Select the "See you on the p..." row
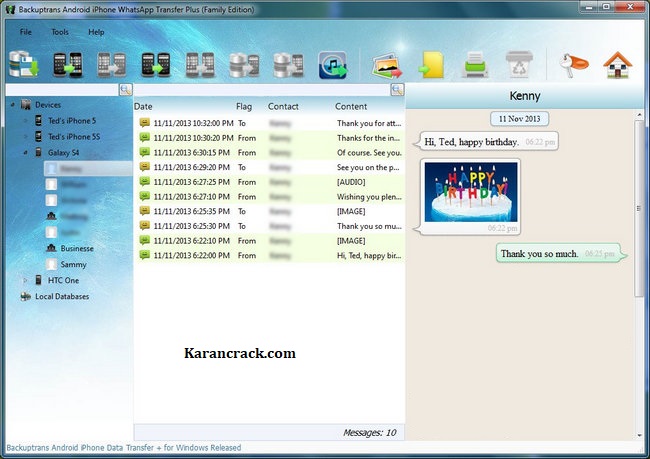Screen dimensions: 650x459 270,167
